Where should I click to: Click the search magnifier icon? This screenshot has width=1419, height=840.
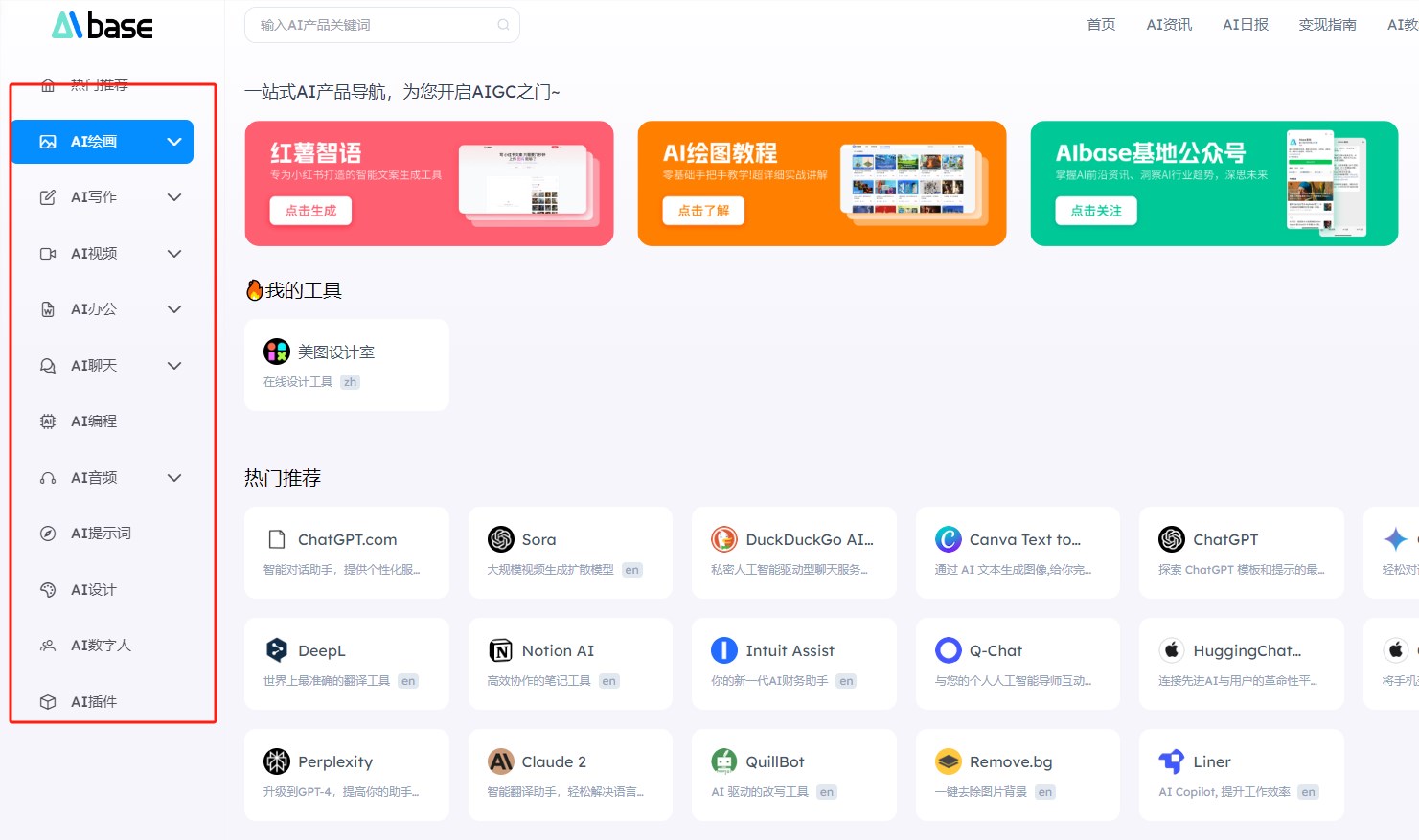pos(503,25)
